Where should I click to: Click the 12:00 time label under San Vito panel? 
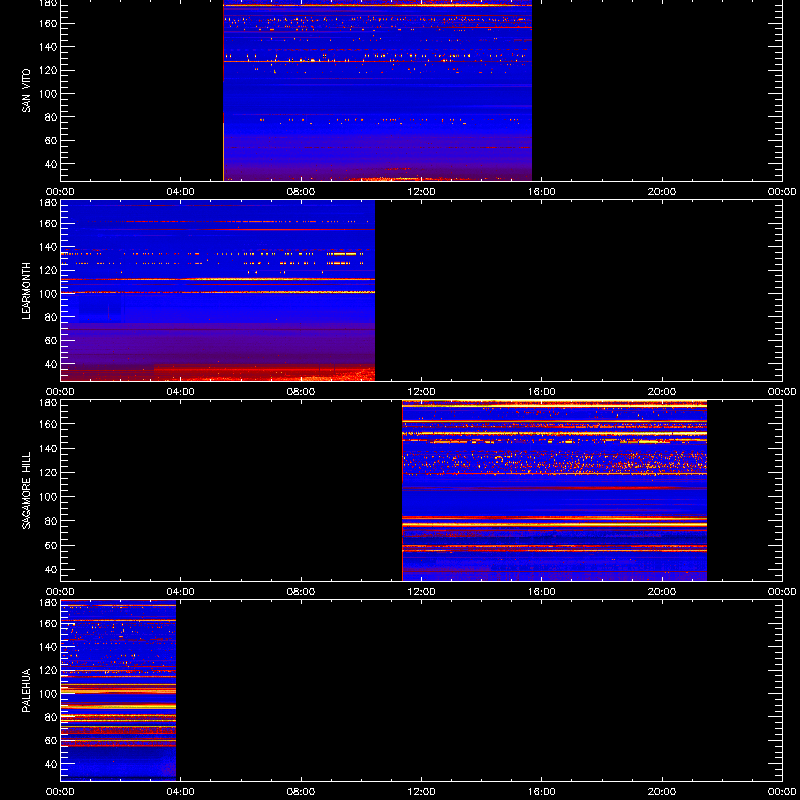click(x=421, y=192)
